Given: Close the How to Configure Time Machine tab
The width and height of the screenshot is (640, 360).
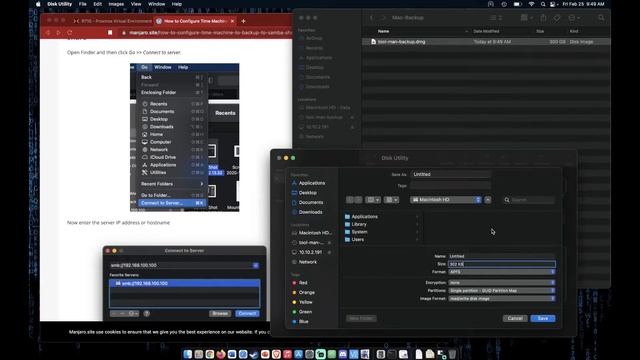Looking at the screenshot, I should (x=232, y=21).
